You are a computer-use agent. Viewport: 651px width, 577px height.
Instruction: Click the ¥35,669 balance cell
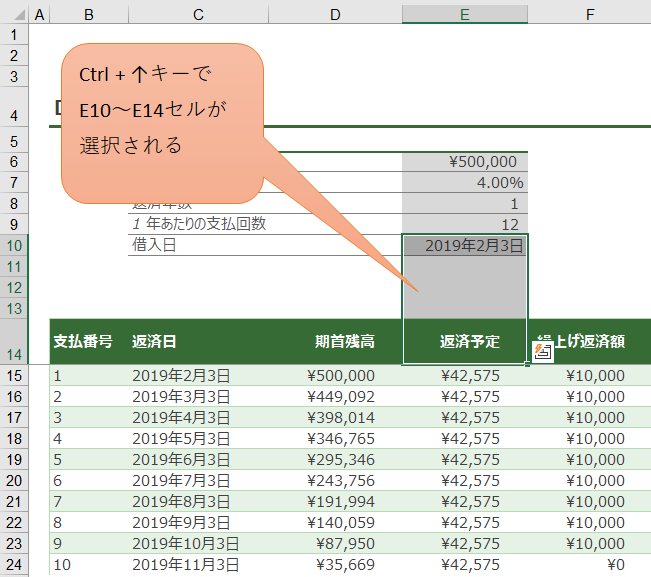(x=335, y=565)
